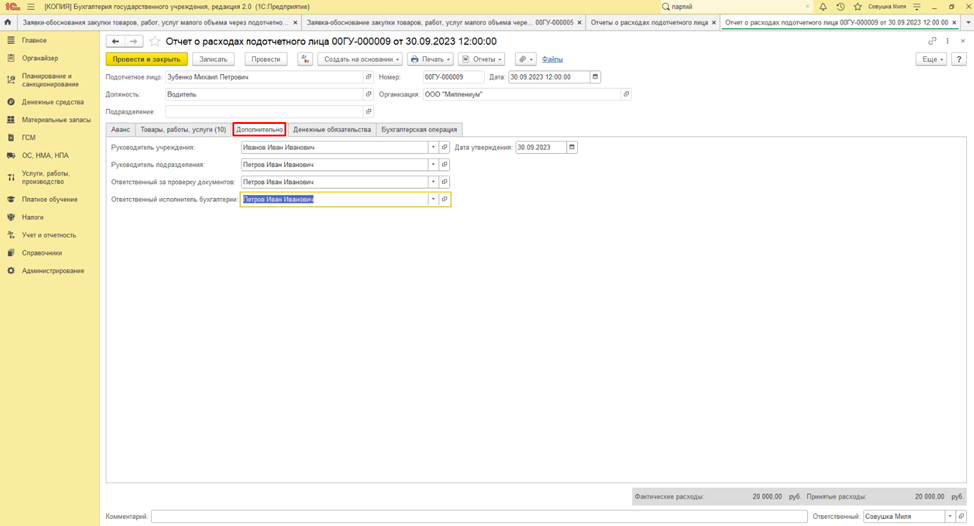
Task: Open the help question mark button
Action: point(958,60)
